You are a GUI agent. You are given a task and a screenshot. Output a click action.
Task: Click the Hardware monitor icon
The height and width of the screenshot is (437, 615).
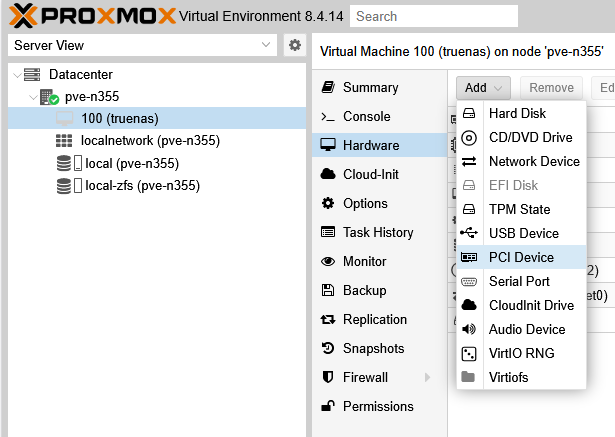[x=328, y=145]
